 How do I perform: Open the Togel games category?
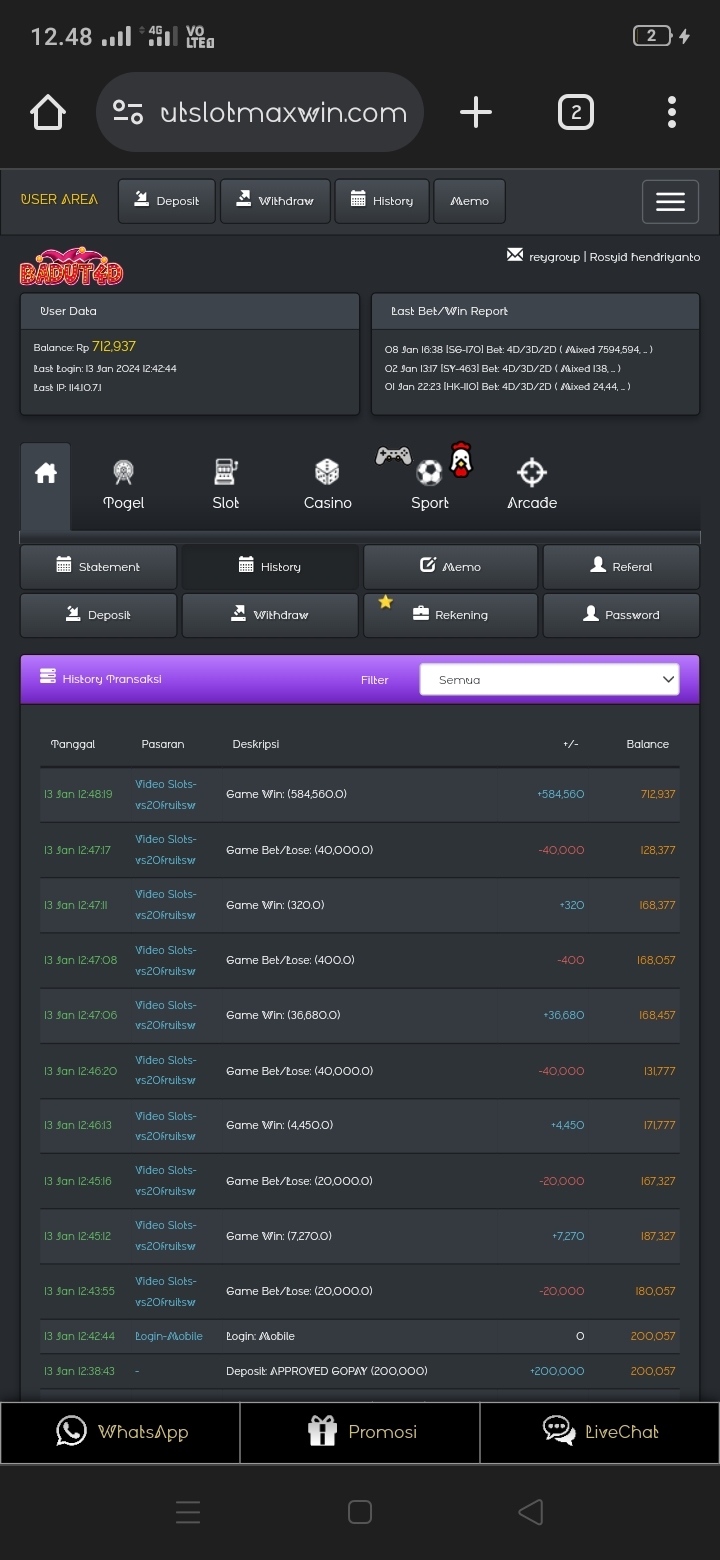[x=124, y=485]
